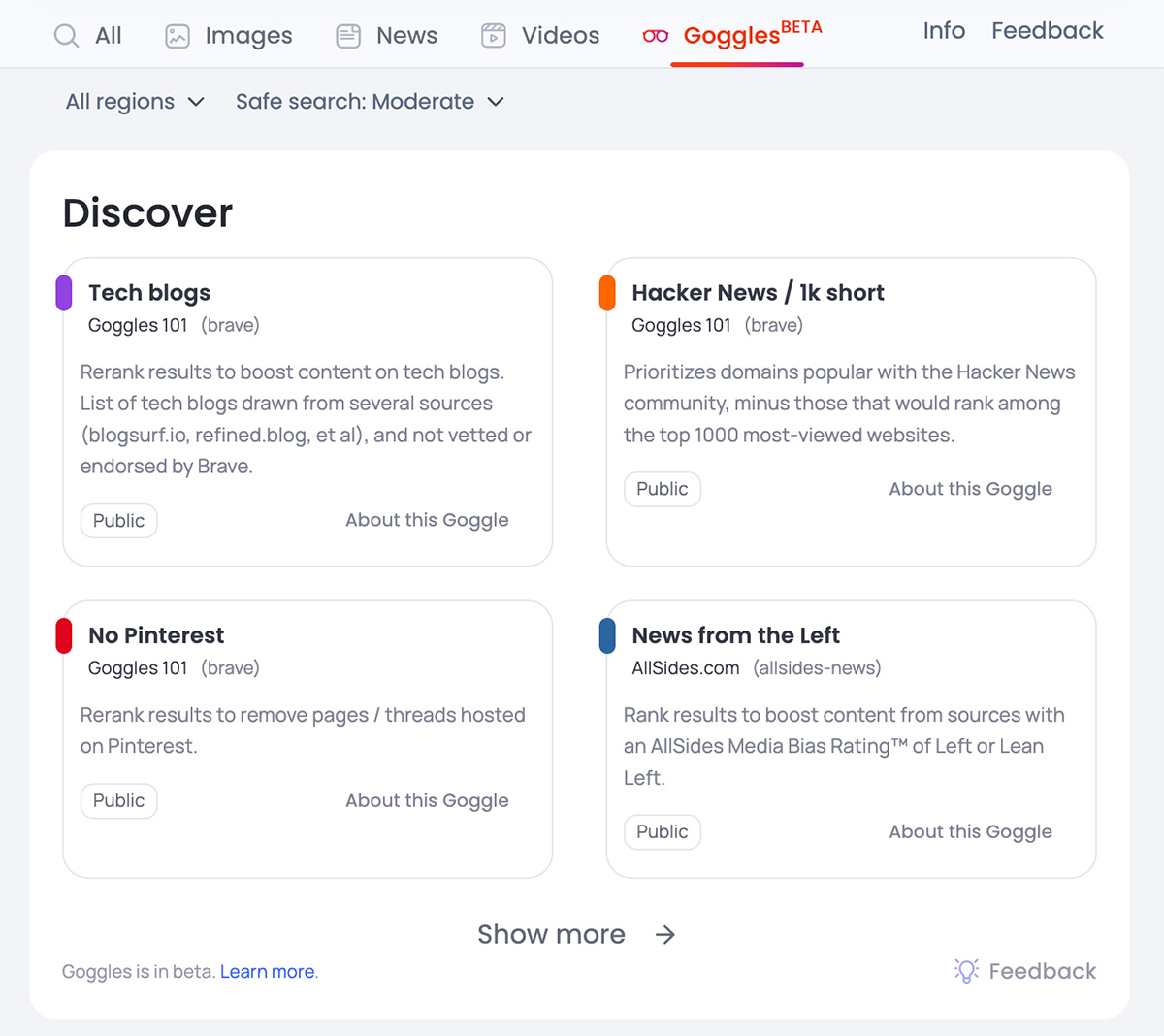Open the Hacker News / 1k short goggle
1164x1036 pixels.
point(758,293)
